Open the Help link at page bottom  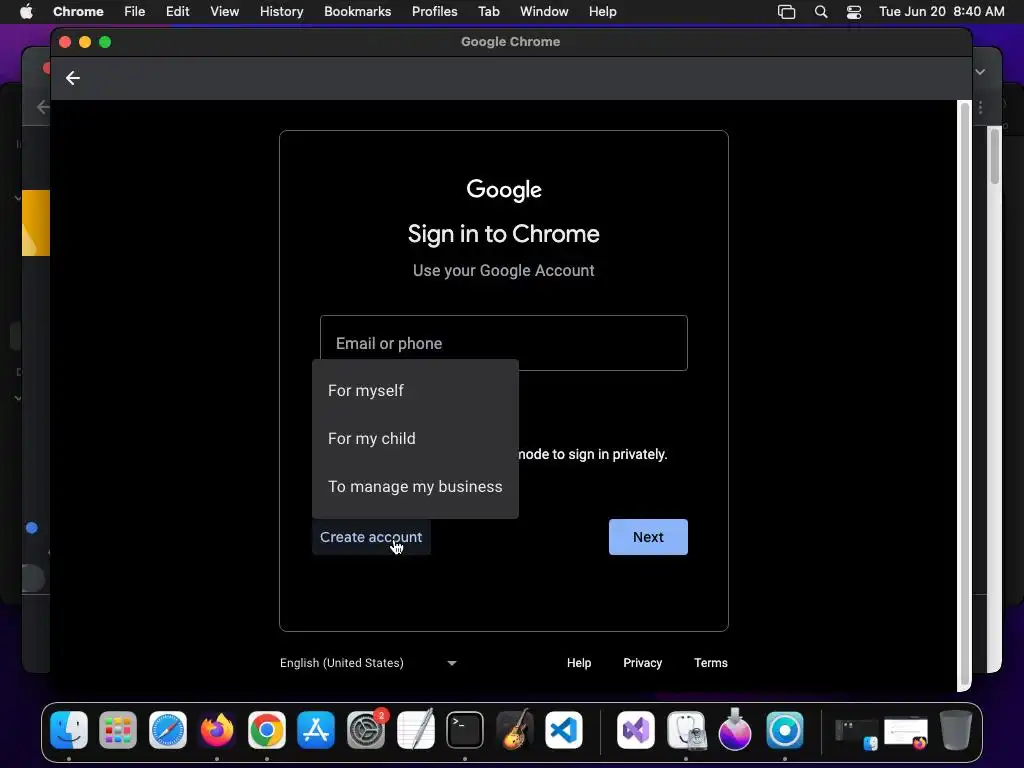[579, 663]
